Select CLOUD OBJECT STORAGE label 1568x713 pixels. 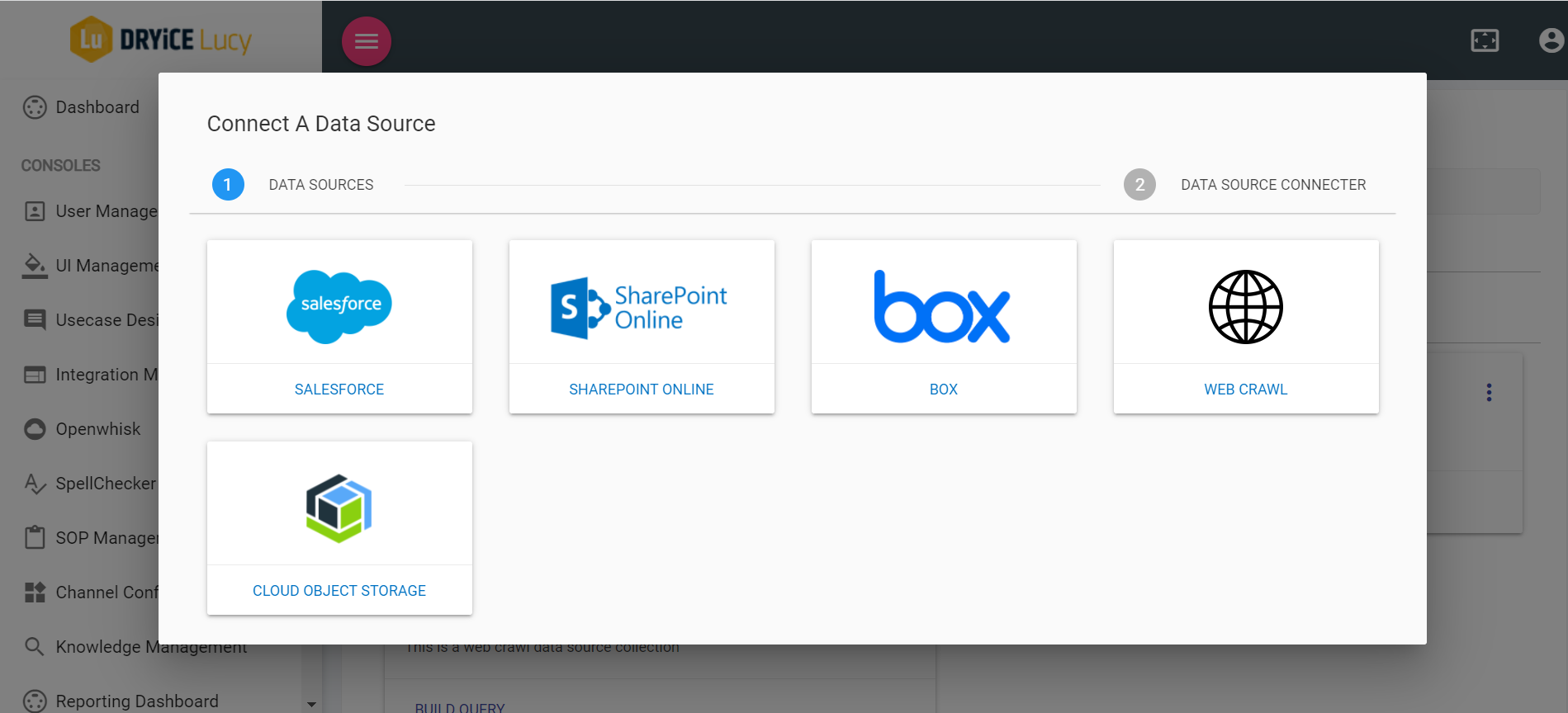339,591
